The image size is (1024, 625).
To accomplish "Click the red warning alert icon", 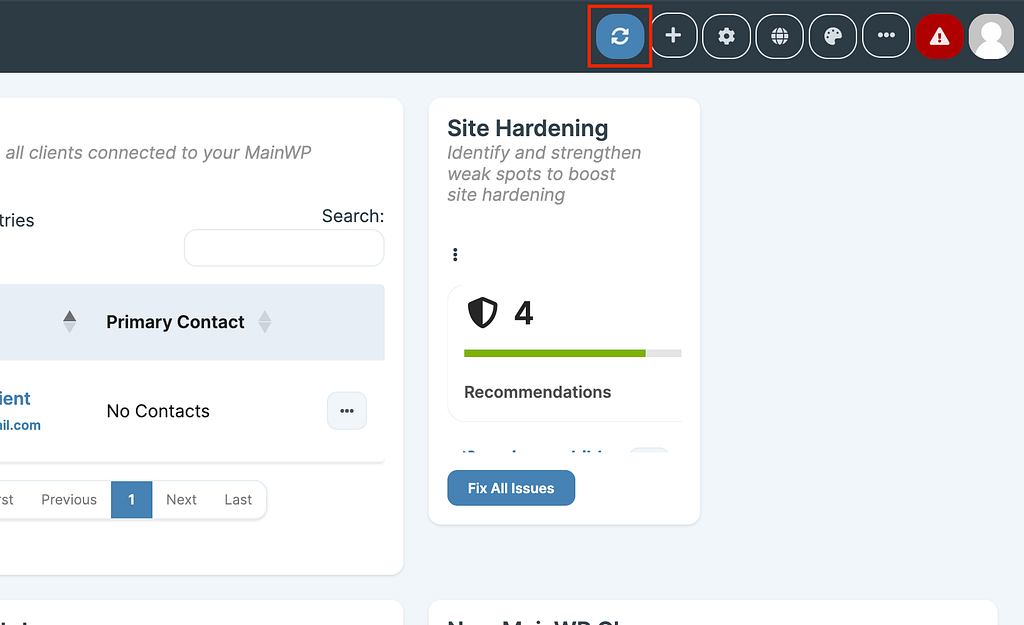I will tap(939, 37).
